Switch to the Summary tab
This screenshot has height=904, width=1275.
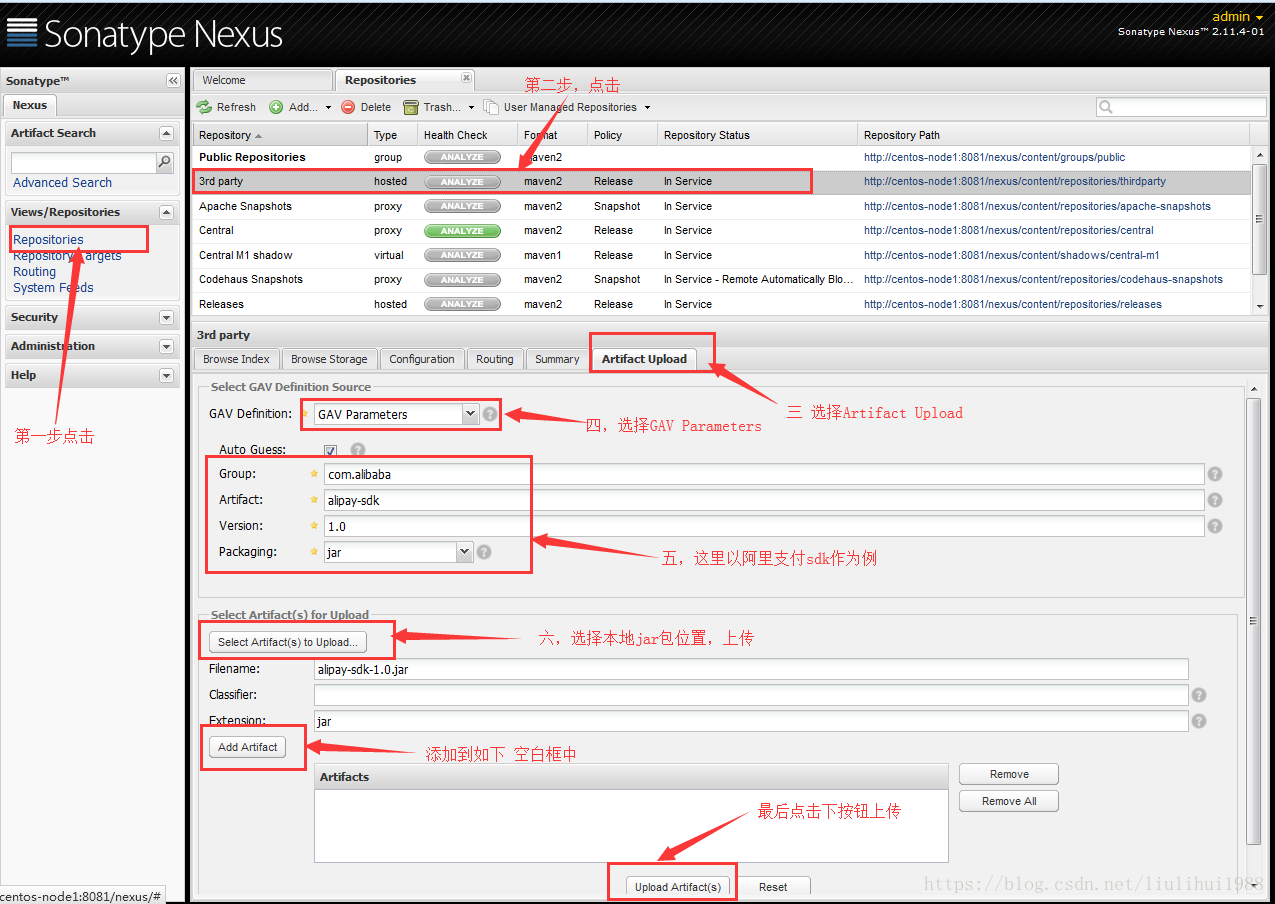point(557,359)
